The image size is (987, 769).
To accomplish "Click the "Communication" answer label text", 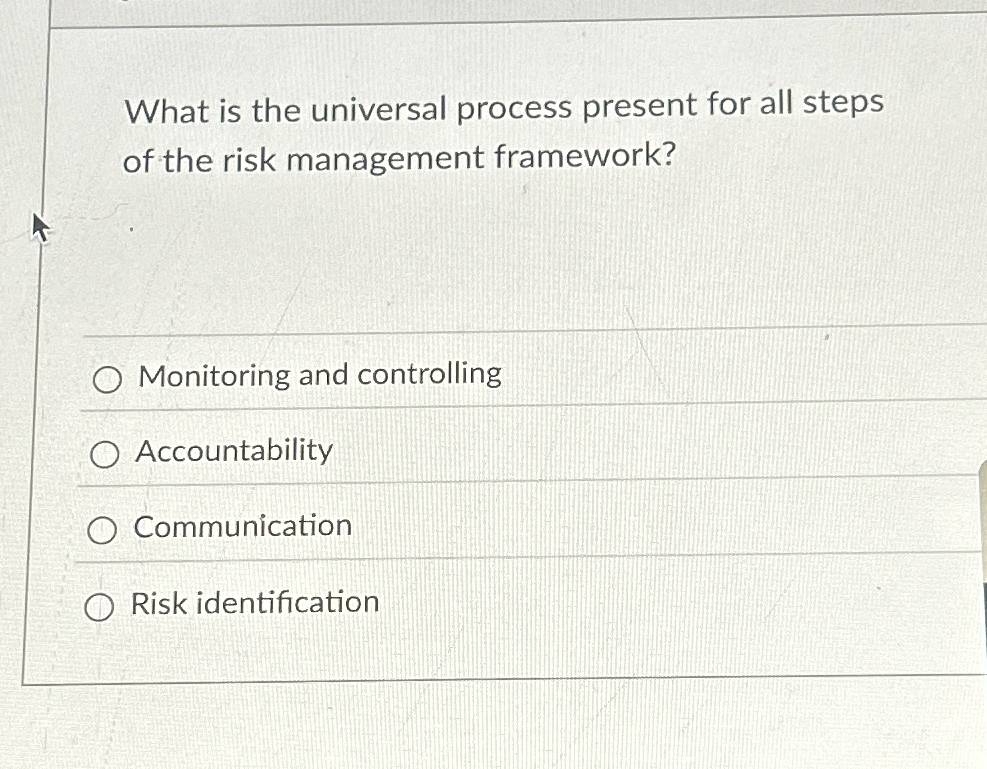I will 242,526.
